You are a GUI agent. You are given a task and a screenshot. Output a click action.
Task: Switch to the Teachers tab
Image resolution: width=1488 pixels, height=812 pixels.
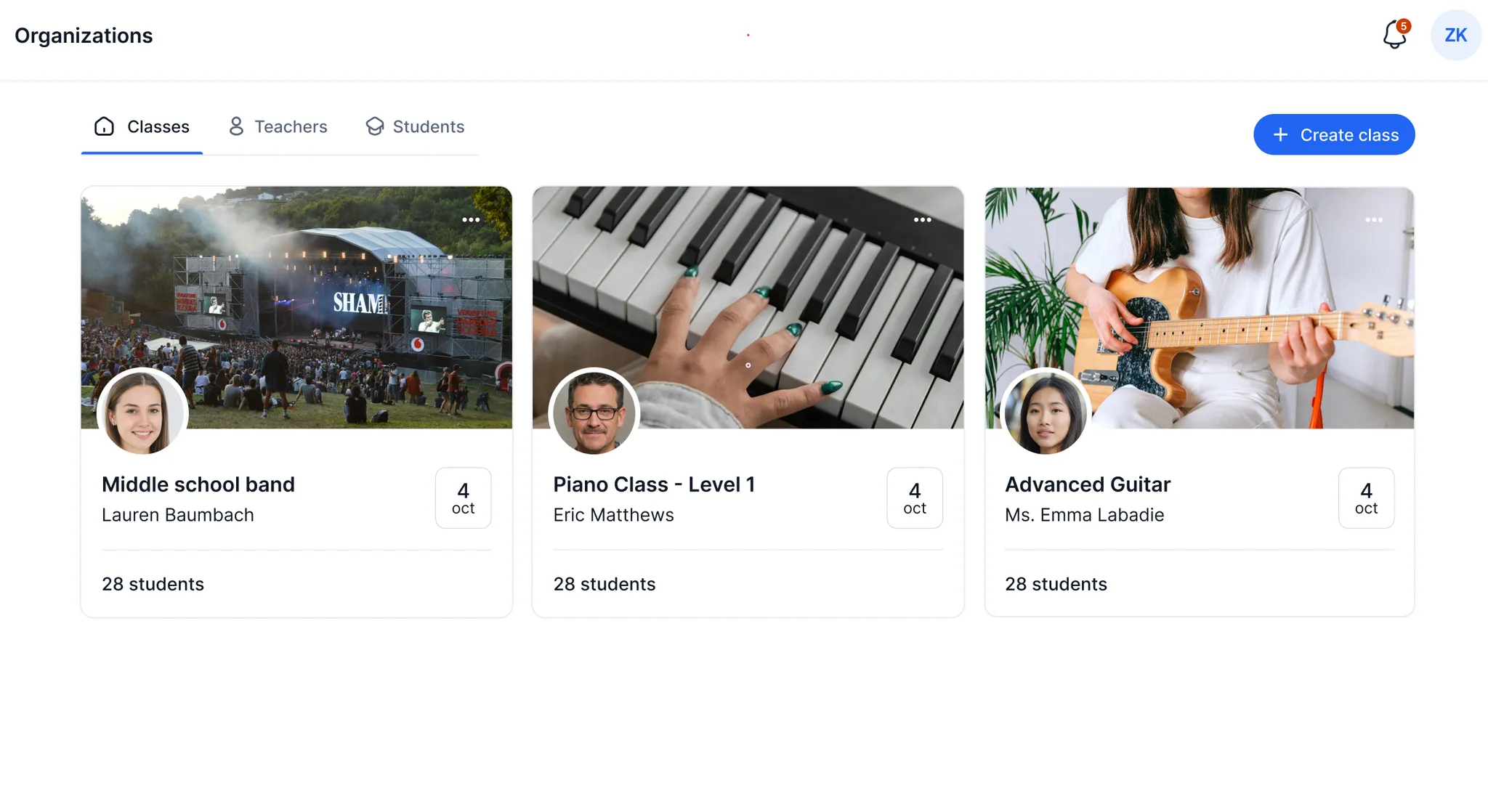[x=278, y=126]
